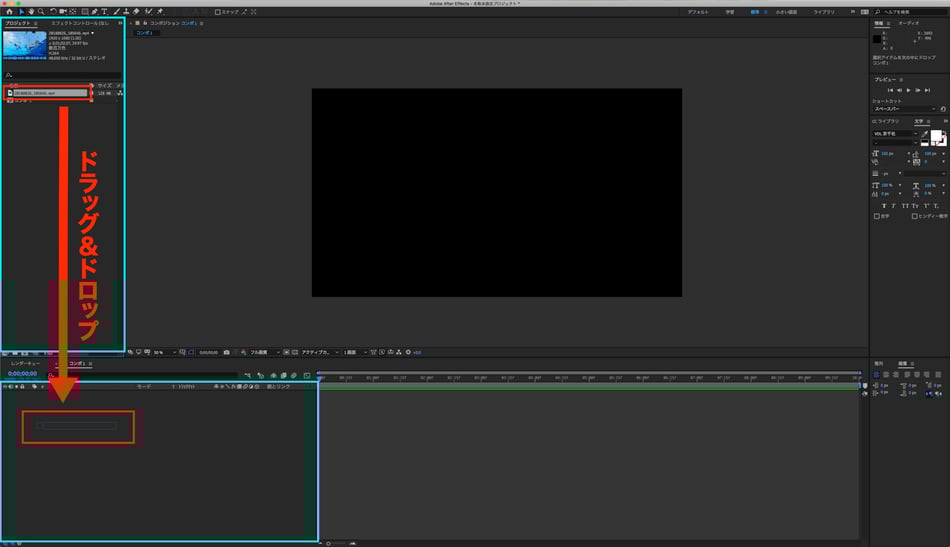
Task: Jump to last frame in Preview panel
Action: (x=928, y=90)
